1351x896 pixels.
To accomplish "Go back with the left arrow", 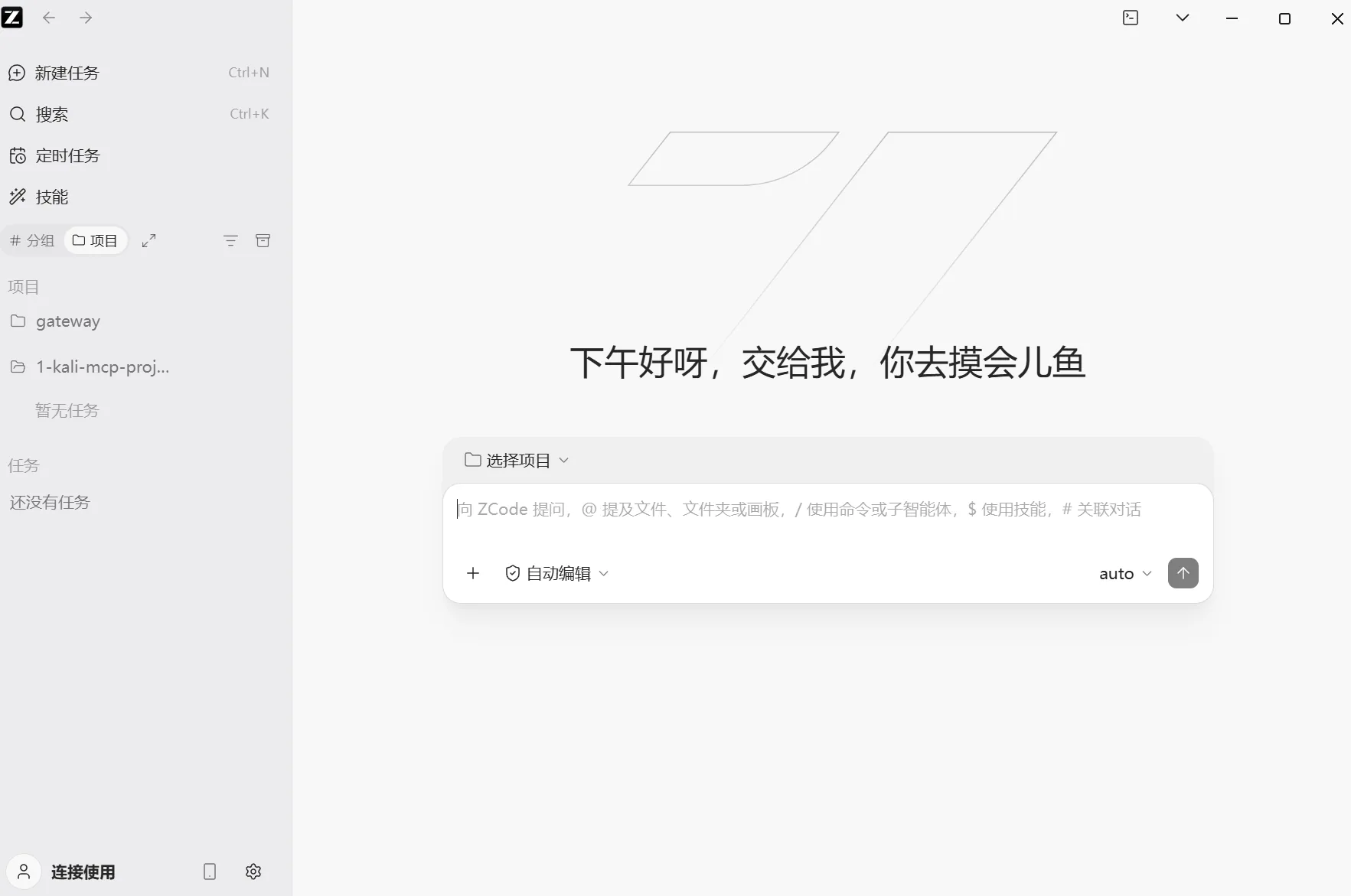I will 49,18.
